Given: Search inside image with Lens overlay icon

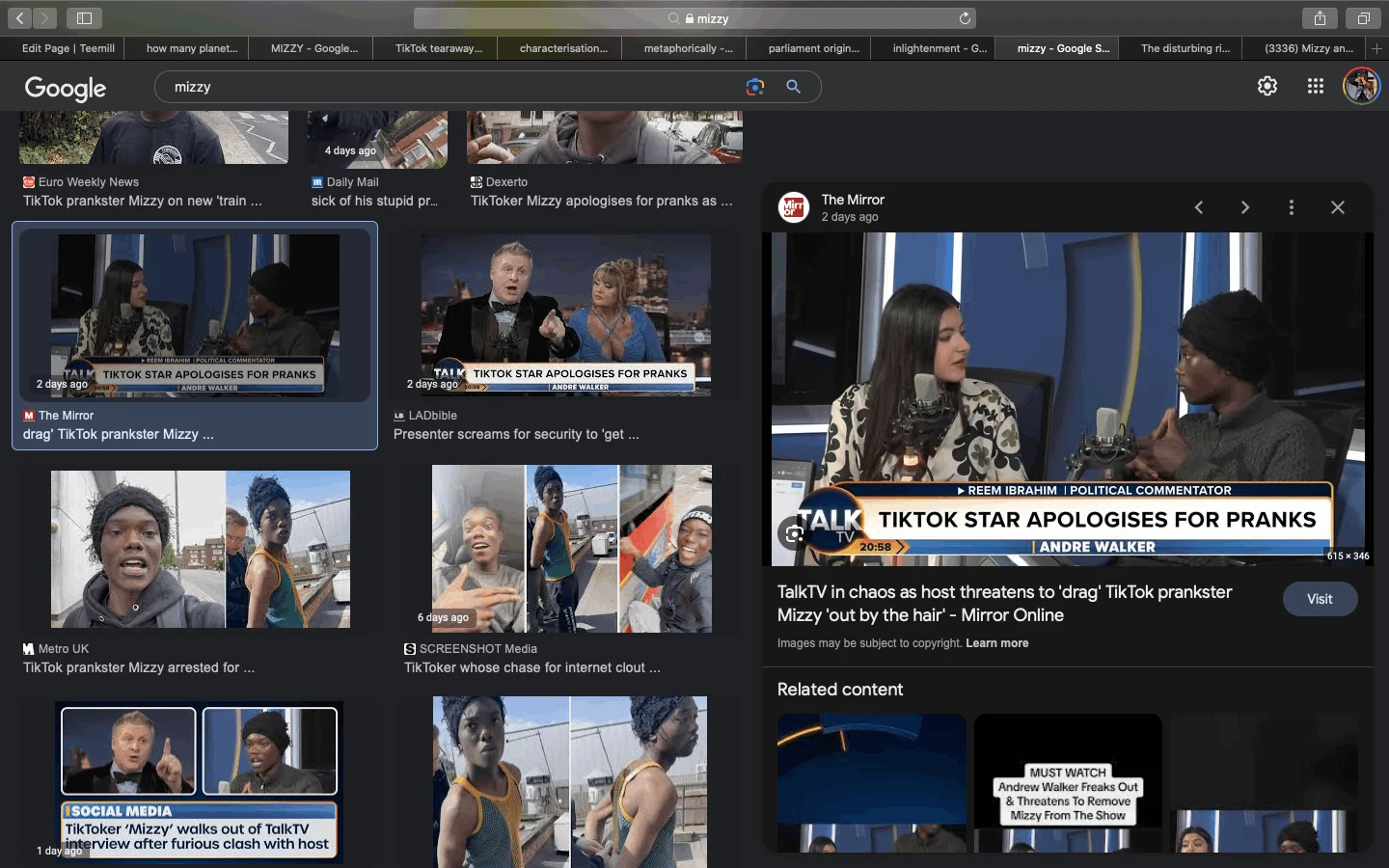Looking at the screenshot, I should click(794, 533).
